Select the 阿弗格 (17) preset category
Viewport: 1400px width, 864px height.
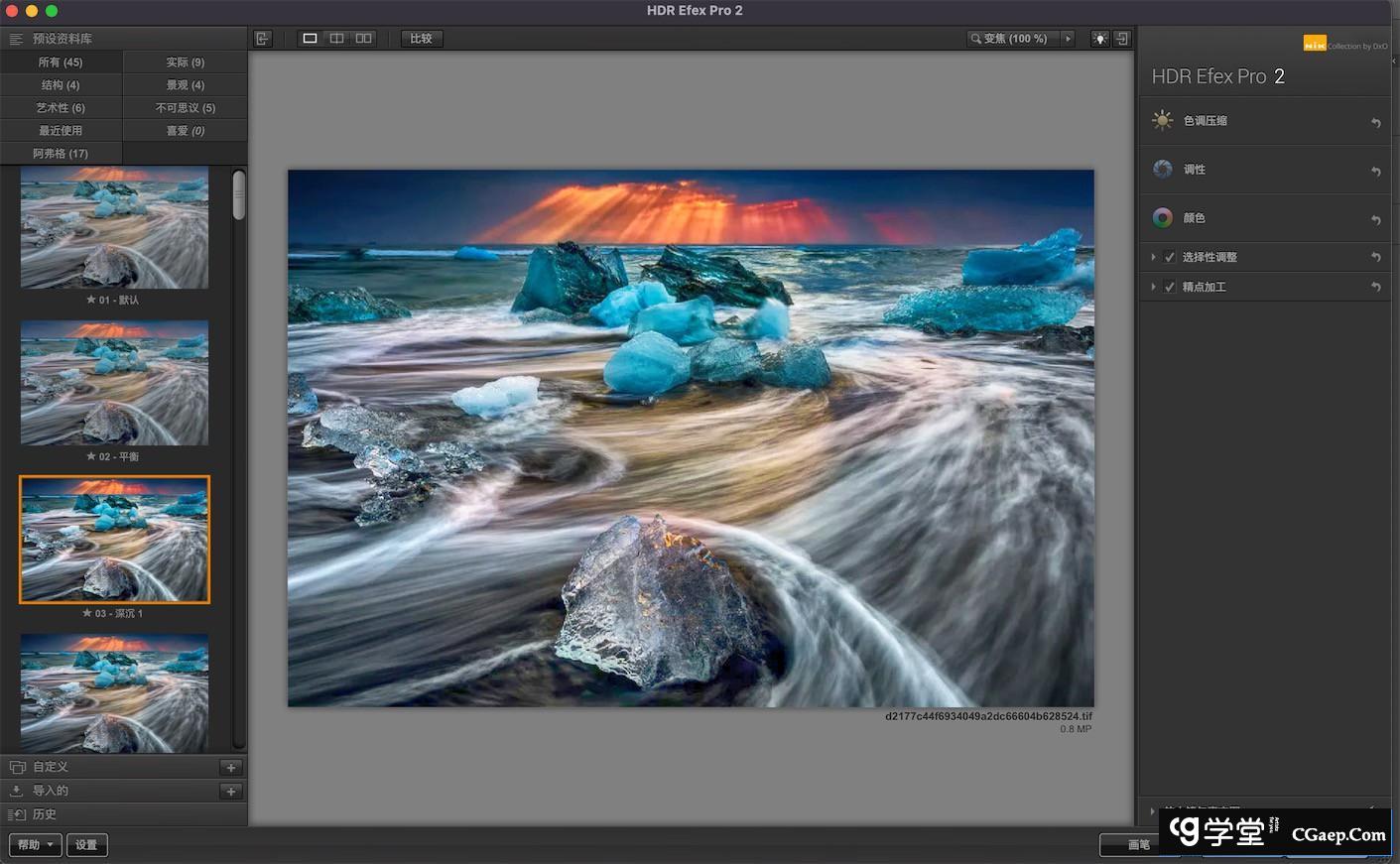(61, 154)
